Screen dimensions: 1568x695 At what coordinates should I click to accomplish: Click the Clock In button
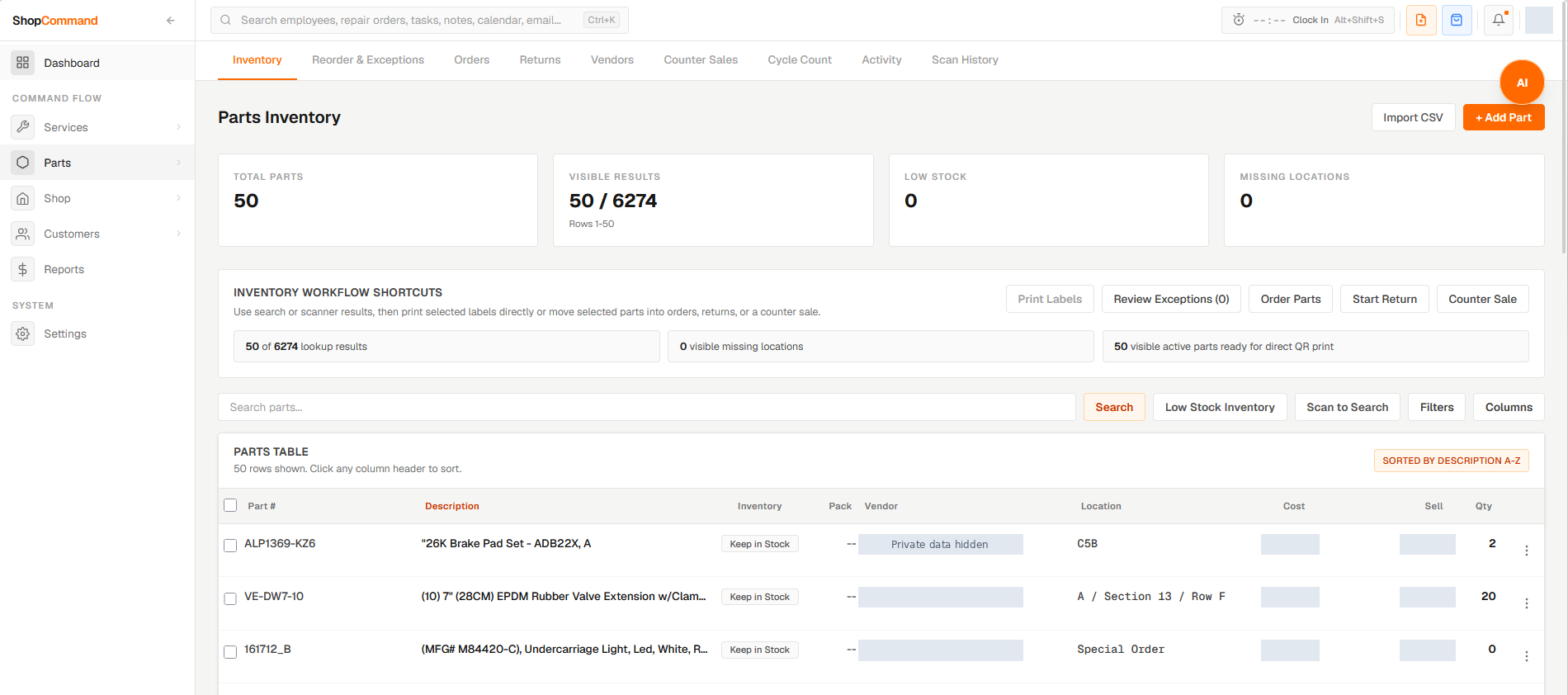[x=1307, y=20]
